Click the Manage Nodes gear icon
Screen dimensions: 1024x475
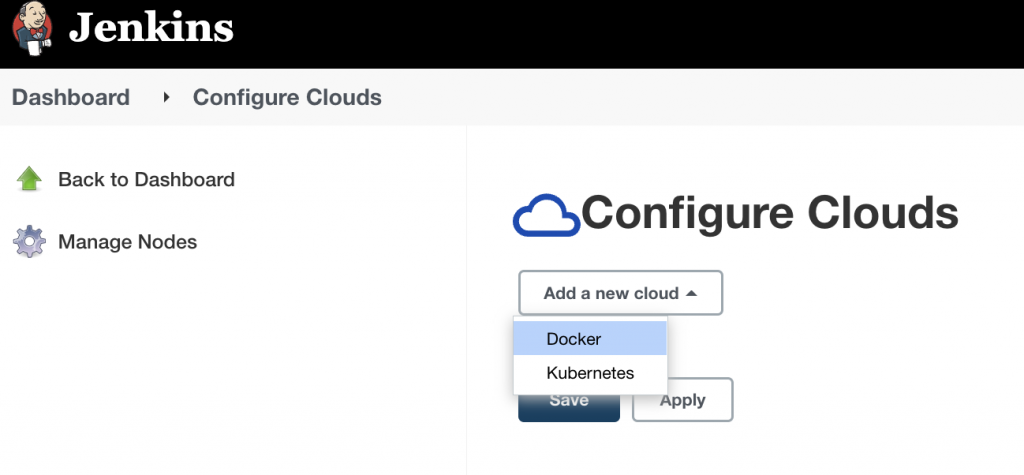coord(29,242)
